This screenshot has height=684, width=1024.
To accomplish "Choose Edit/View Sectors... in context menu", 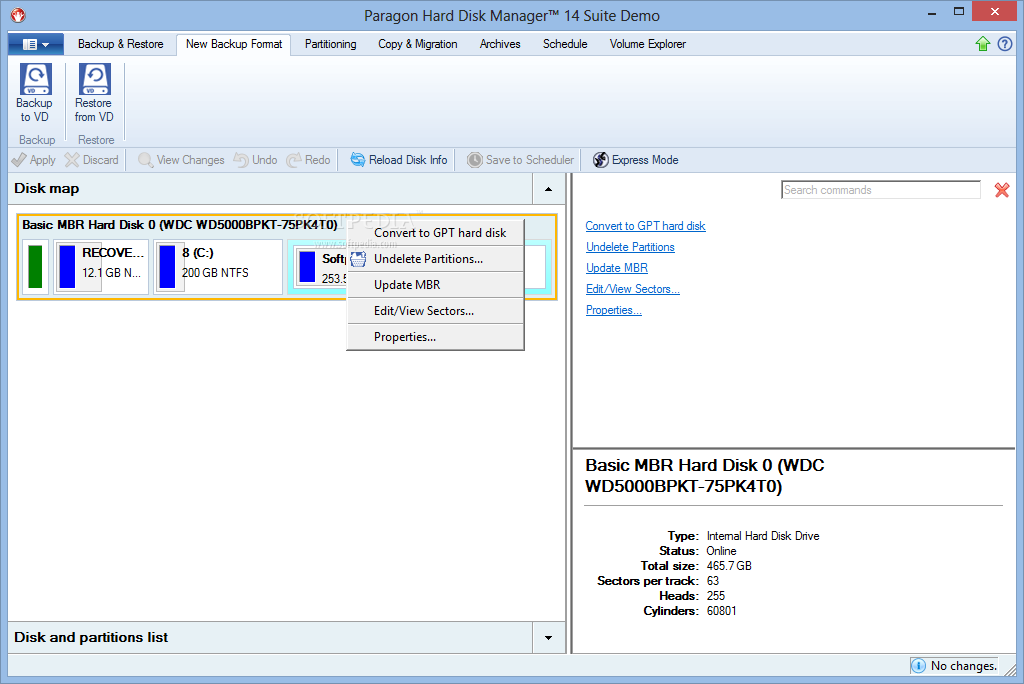I will (436, 311).
